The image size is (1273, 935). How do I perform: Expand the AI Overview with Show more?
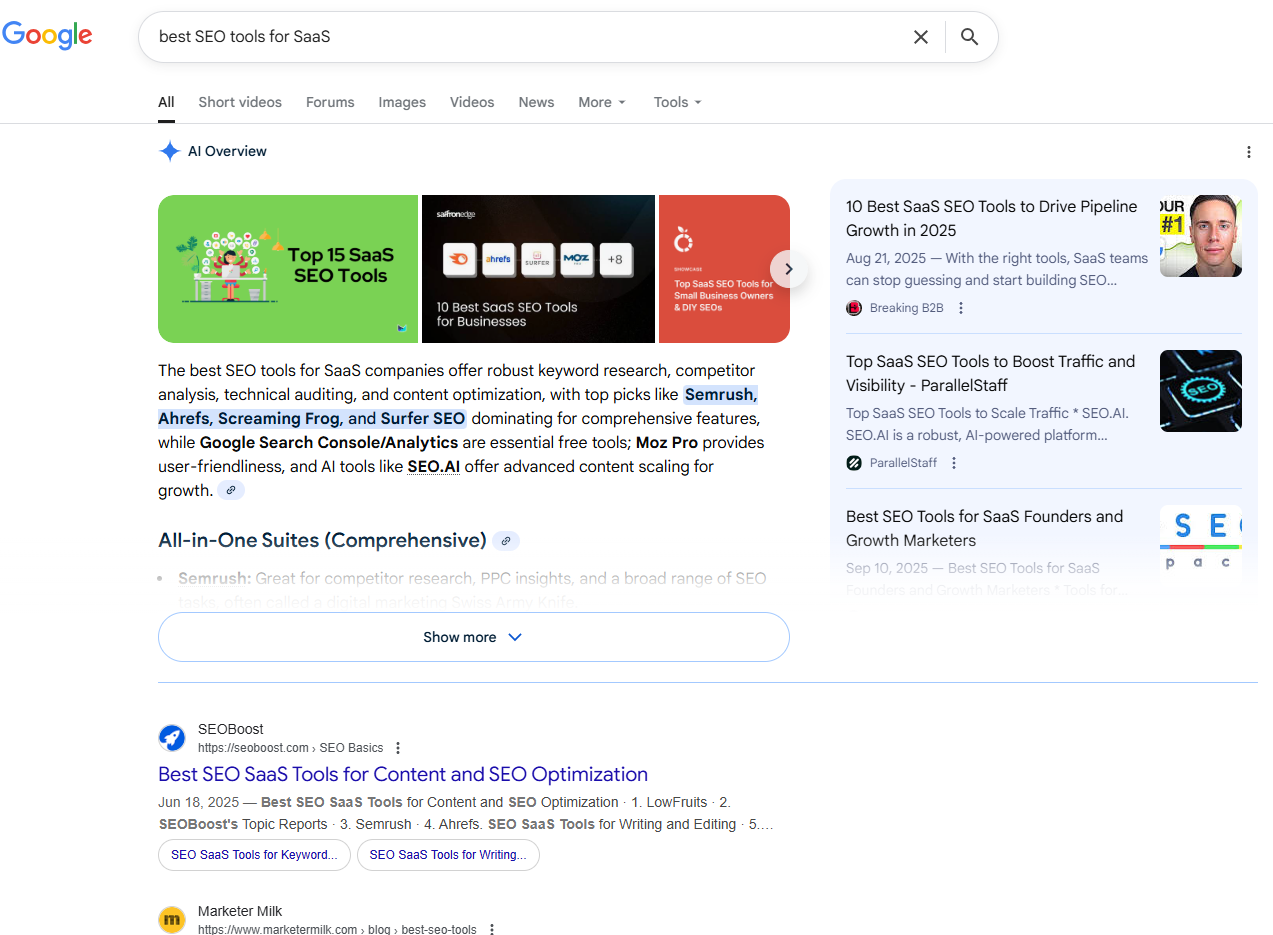[x=474, y=637]
